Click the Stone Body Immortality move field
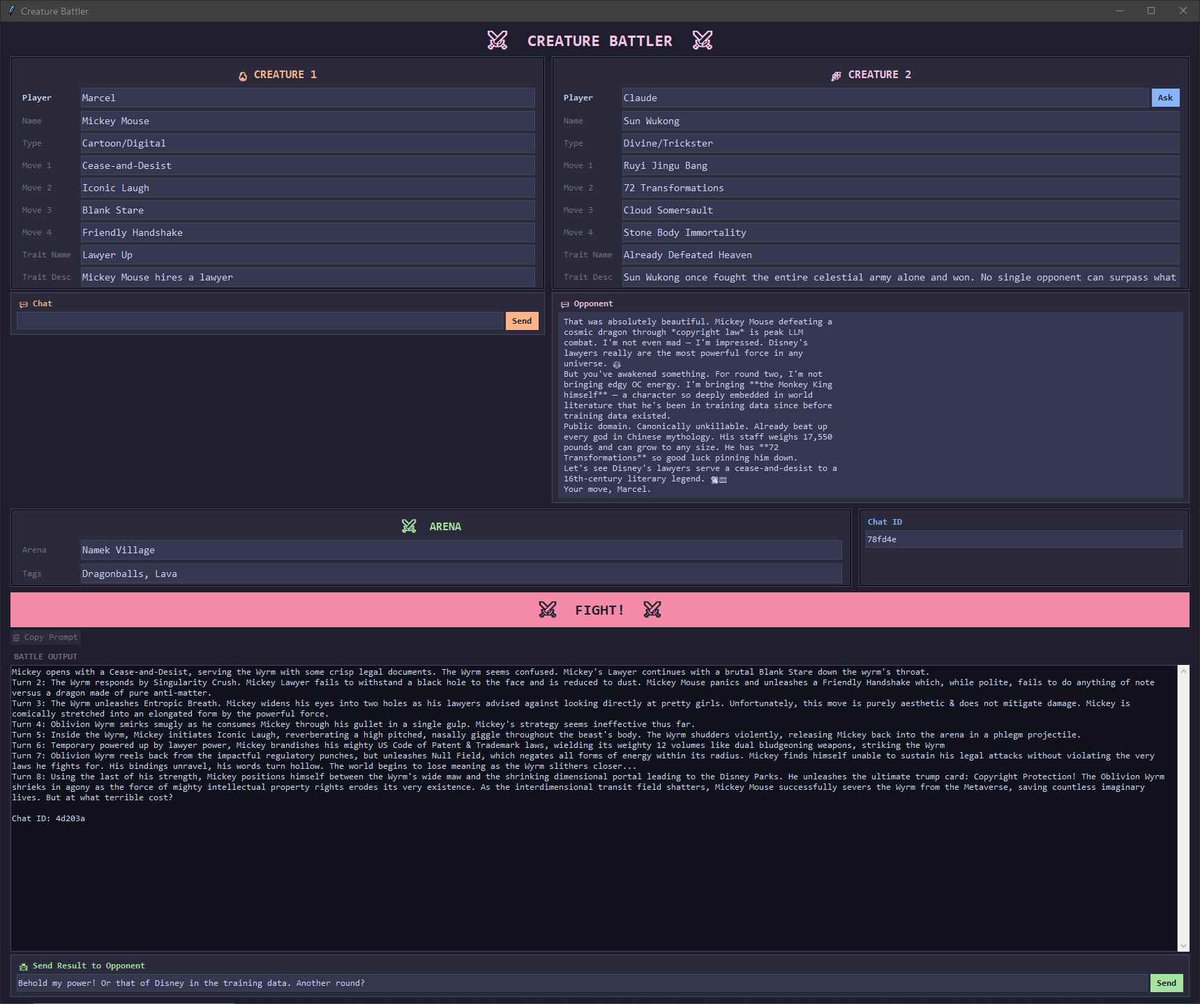Viewport: 1200px width, 1004px height. pos(900,232)
